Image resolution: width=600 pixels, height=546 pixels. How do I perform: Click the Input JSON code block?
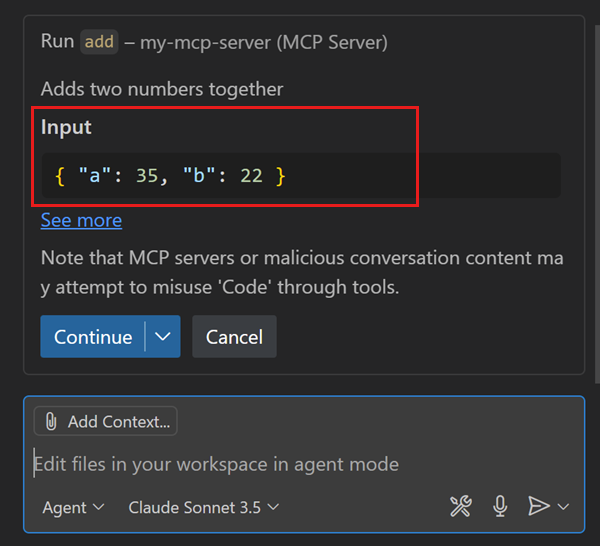(x=300, y=176)
